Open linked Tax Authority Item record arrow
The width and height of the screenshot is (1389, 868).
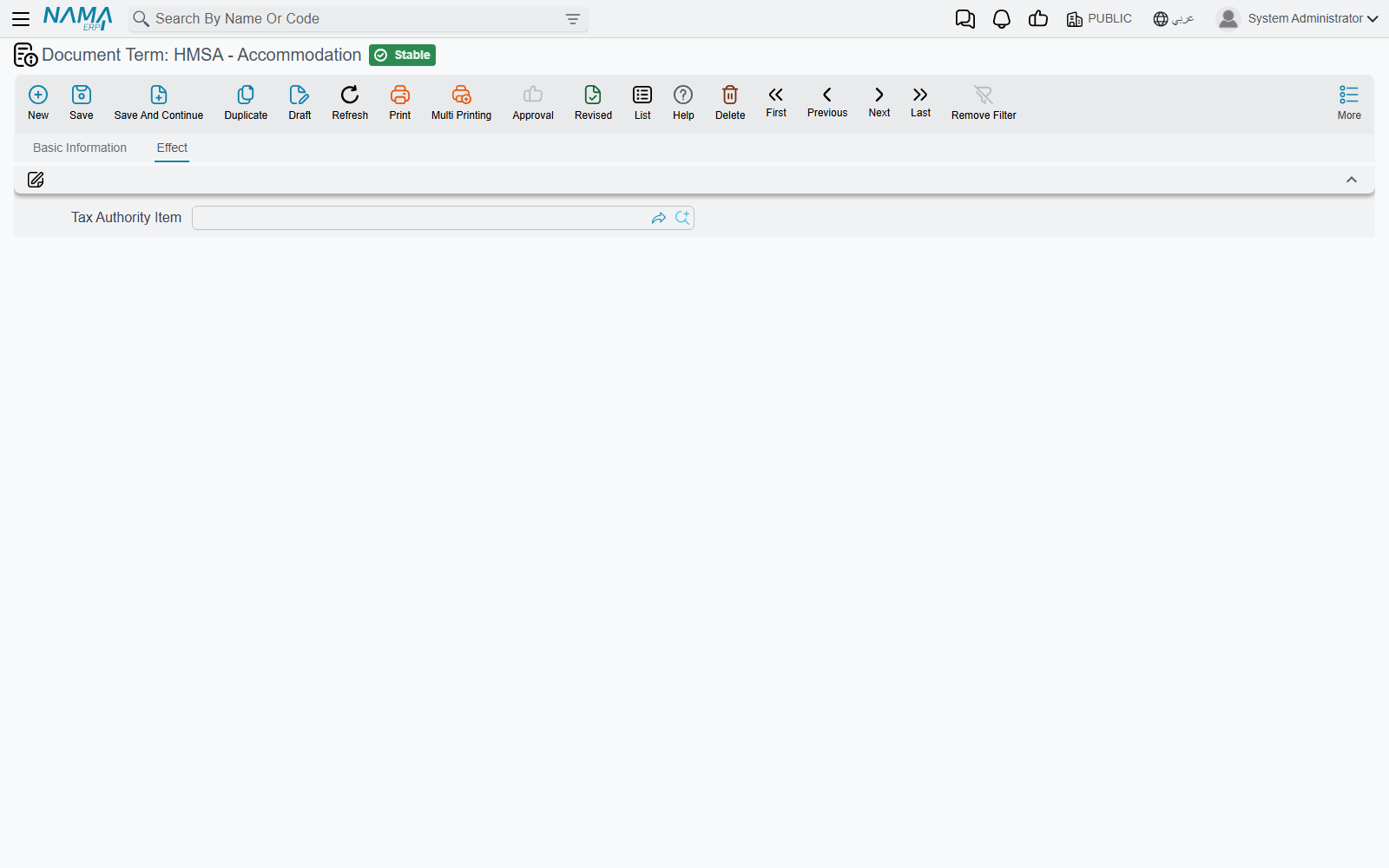tap(659, 218)
